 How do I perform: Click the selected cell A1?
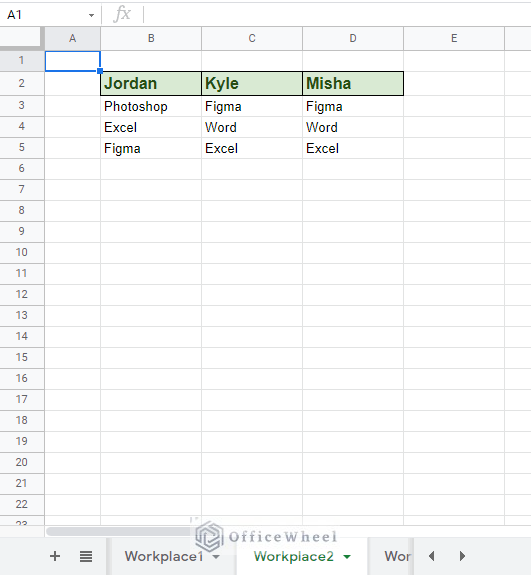pyautogui.click(x=73, y=61)
